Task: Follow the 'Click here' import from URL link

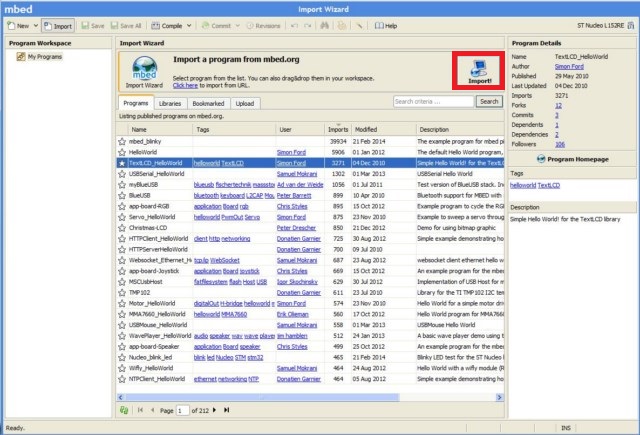Action: pyautogui.click(x=185, y=85)
